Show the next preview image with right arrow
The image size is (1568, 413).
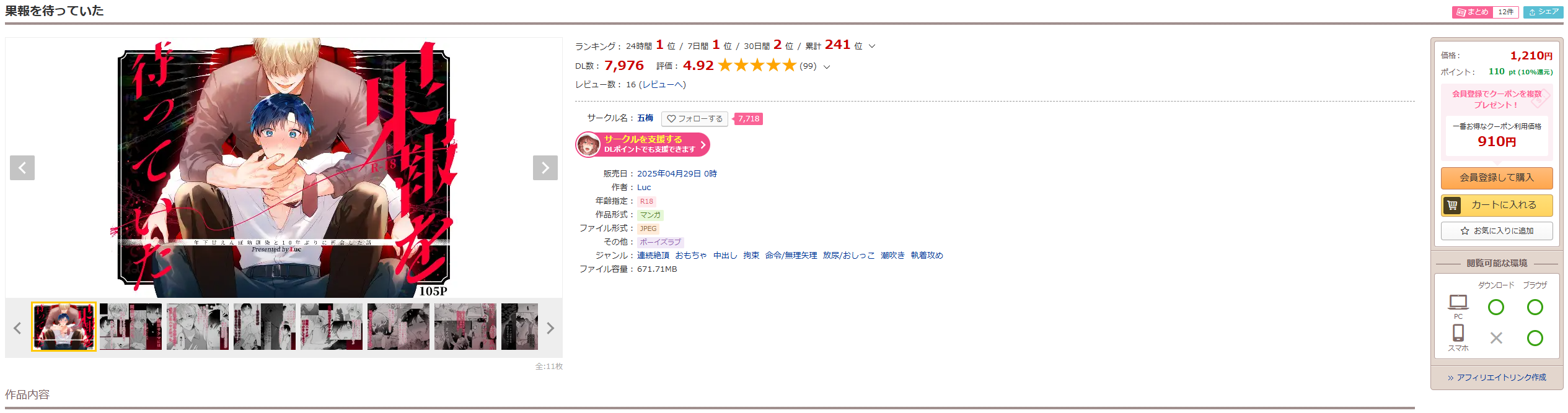(545, 168)
